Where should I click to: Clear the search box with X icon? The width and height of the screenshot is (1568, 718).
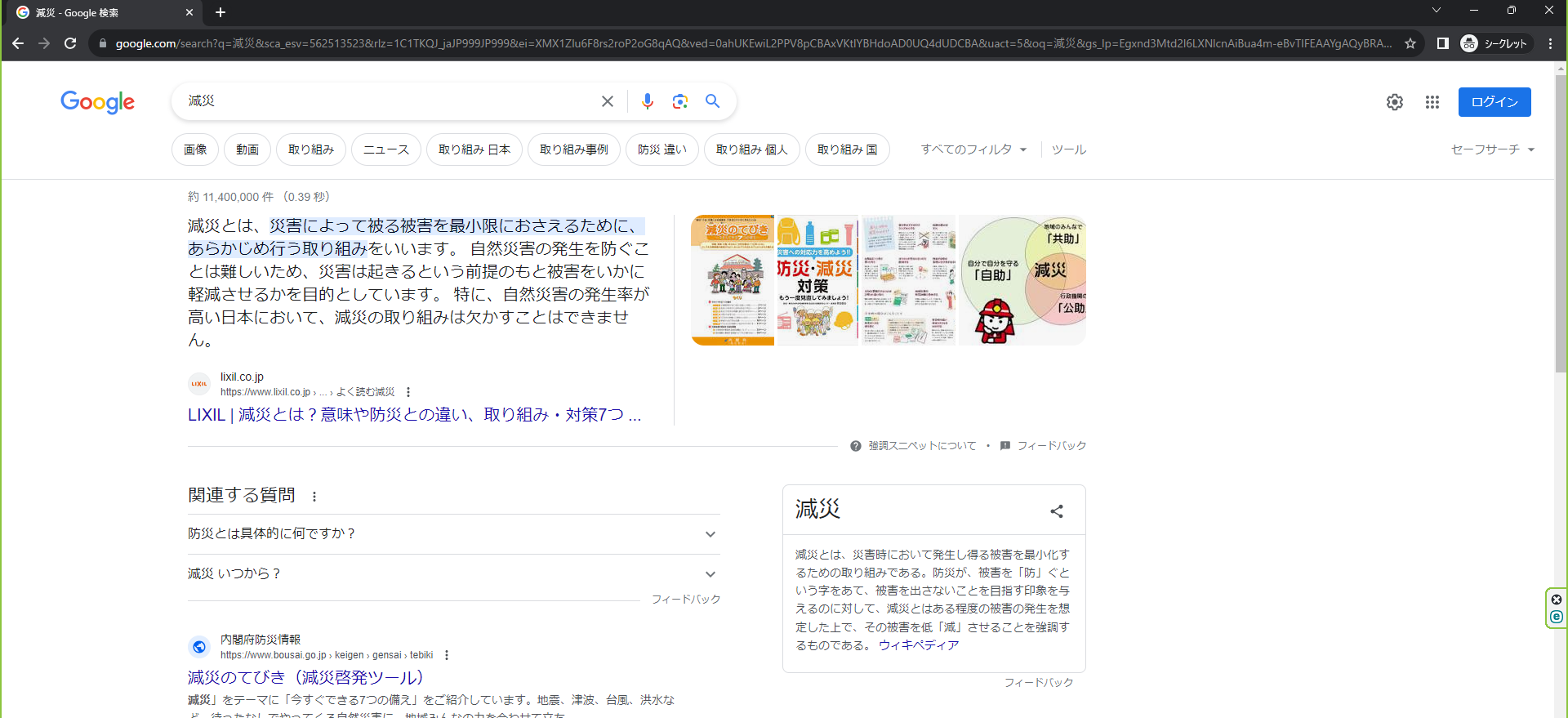pyautogui.click(x=608, y=101)
